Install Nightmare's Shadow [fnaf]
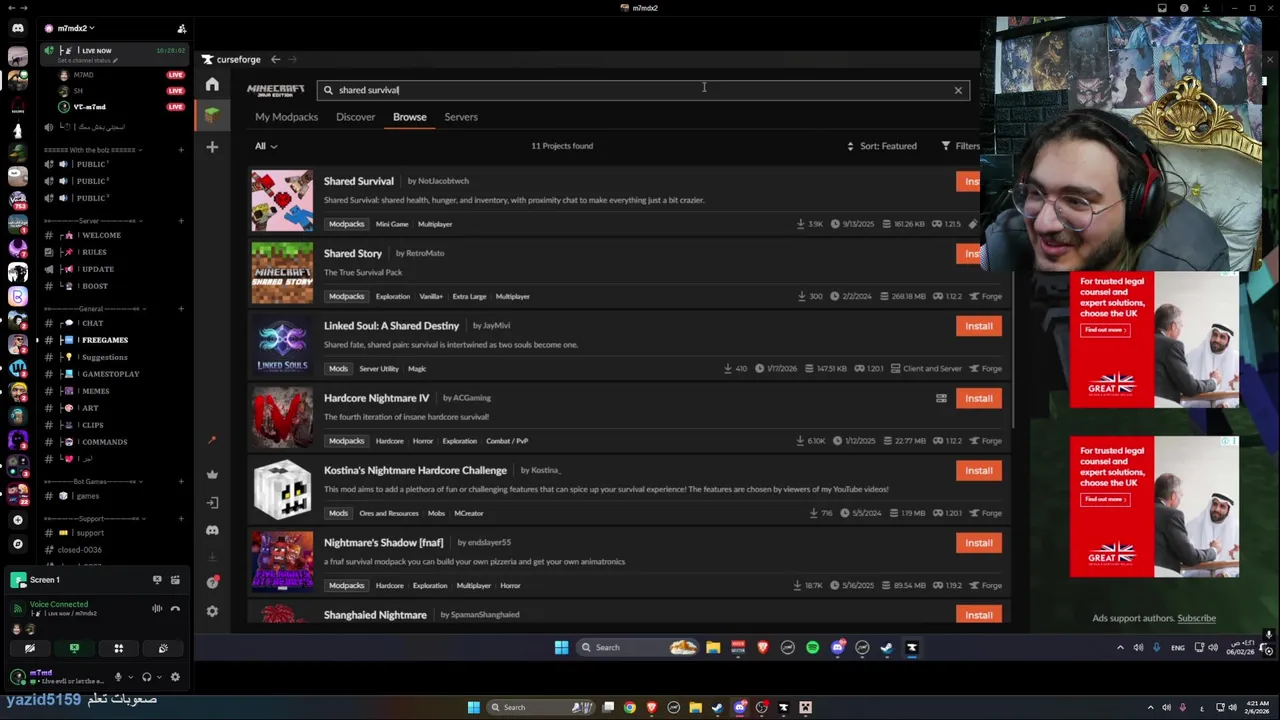 978,543
